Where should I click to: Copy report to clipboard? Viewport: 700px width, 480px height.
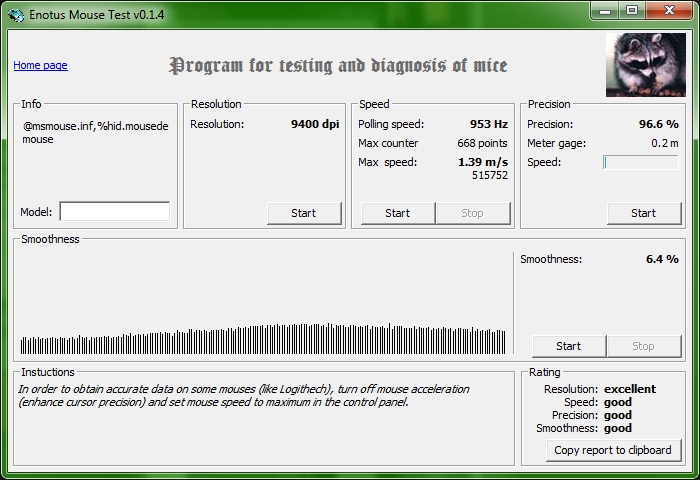pyautogui.click(x=613, y=450)
